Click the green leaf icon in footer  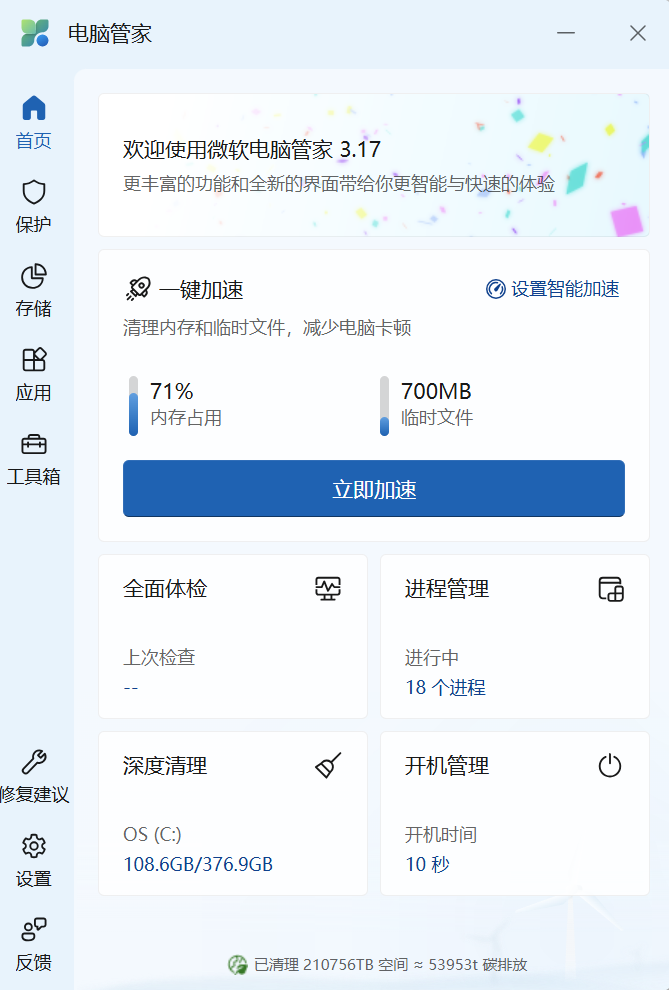coord(237,964)
